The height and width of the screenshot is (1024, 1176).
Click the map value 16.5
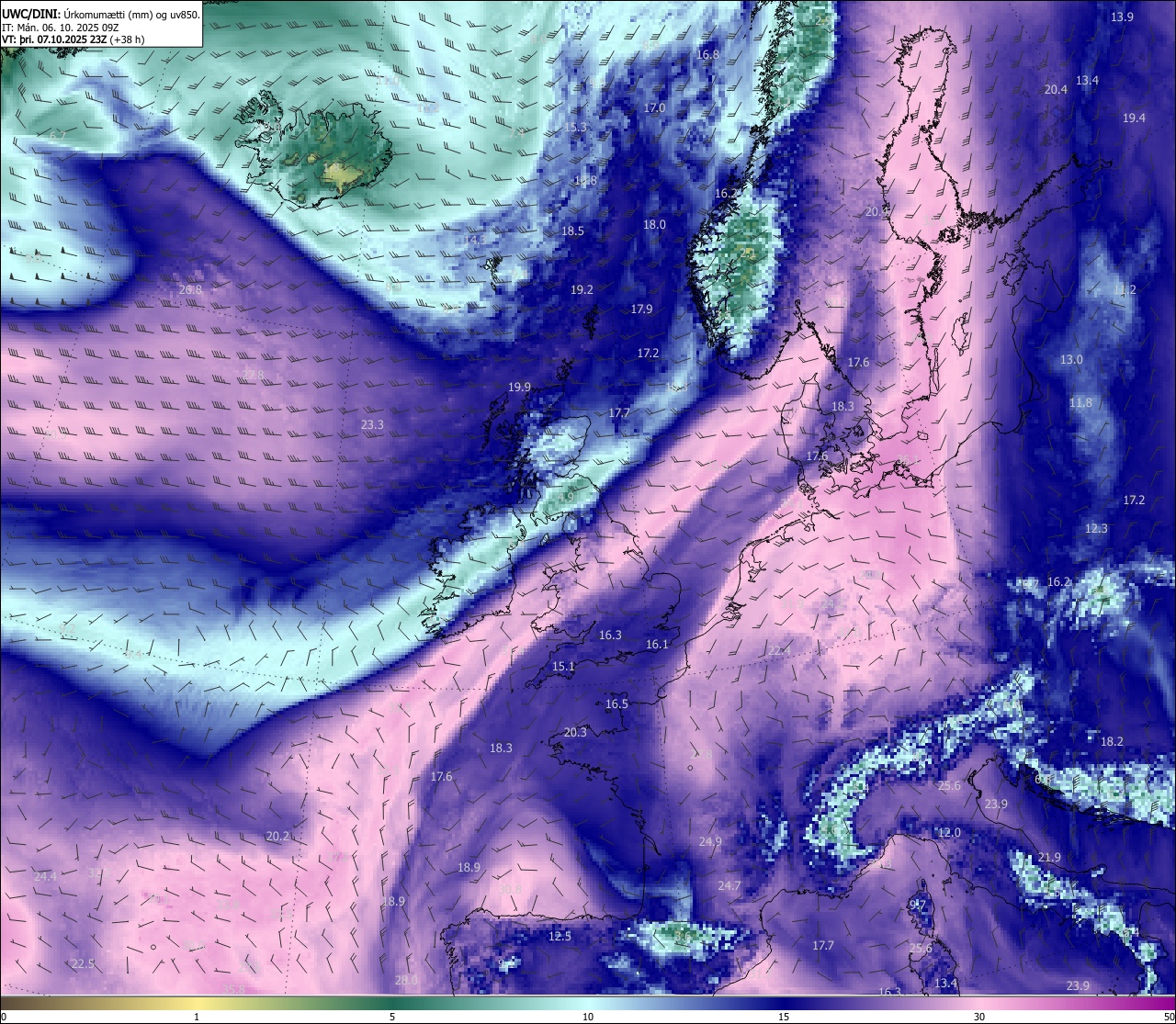coord(616,704)
